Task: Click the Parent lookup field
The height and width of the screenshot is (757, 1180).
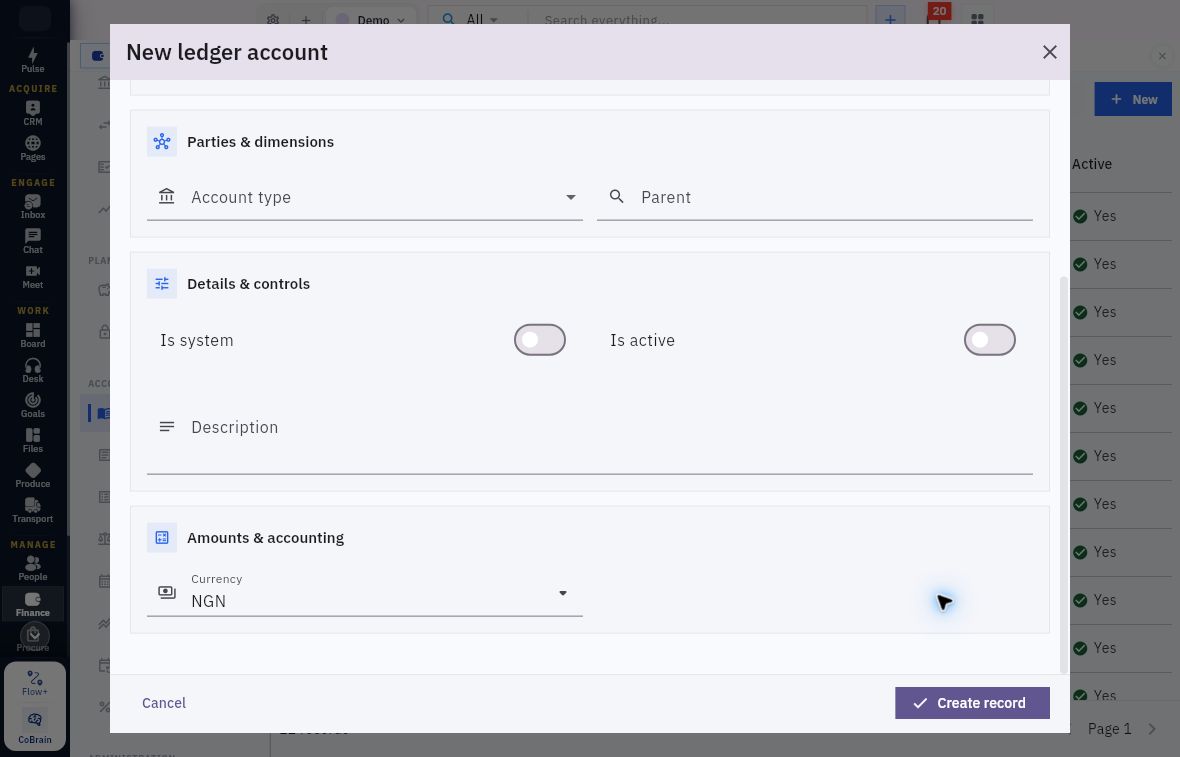Action: 814,197
